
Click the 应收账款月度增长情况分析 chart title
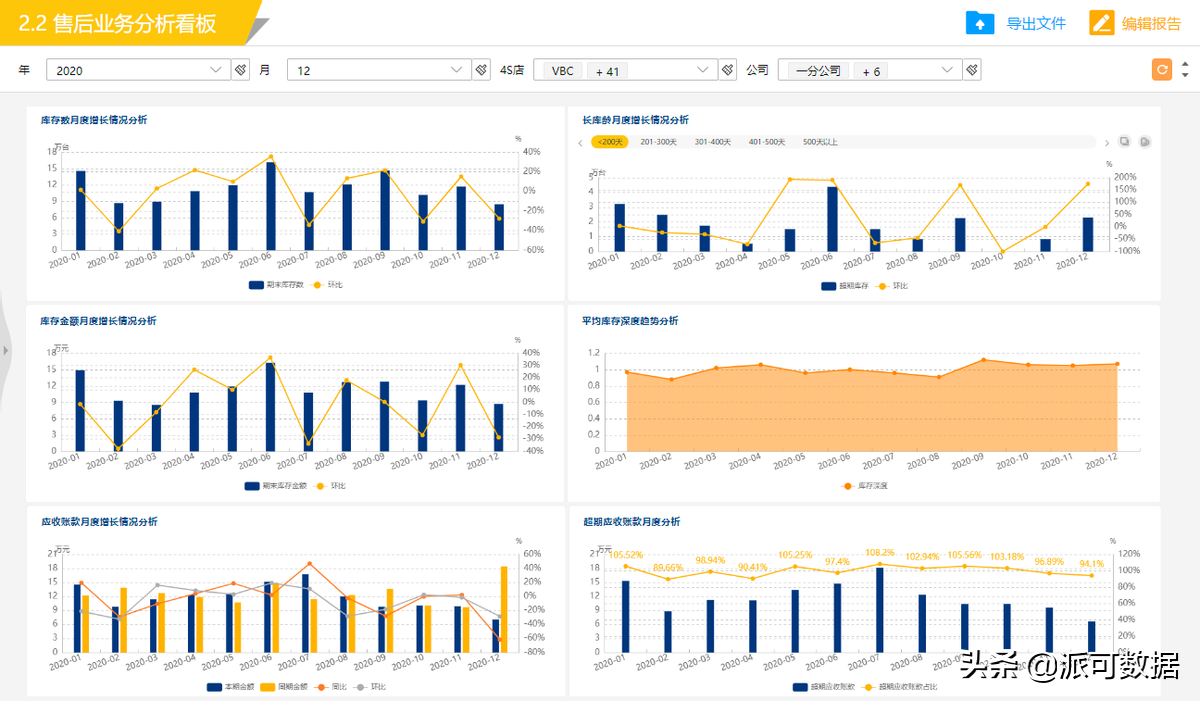[x=99, y=522]
